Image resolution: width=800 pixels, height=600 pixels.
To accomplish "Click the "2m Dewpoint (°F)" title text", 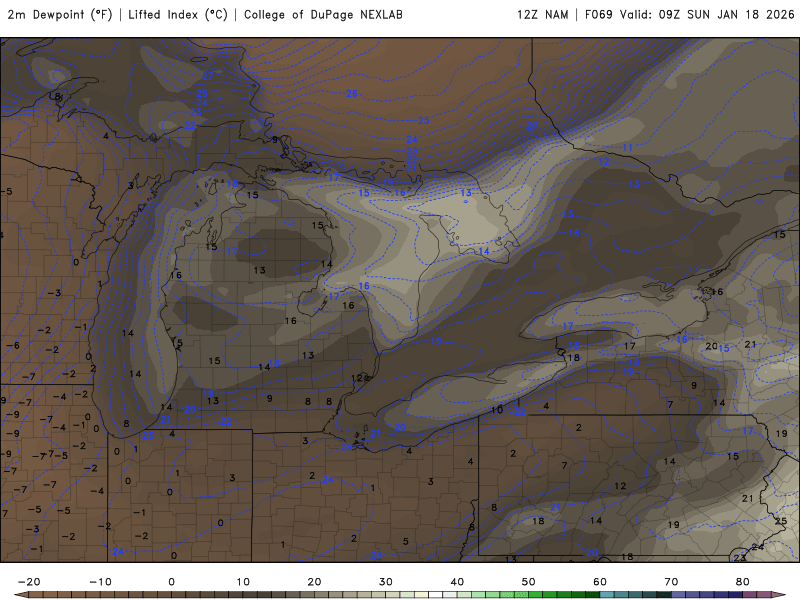I will (60, 15).
